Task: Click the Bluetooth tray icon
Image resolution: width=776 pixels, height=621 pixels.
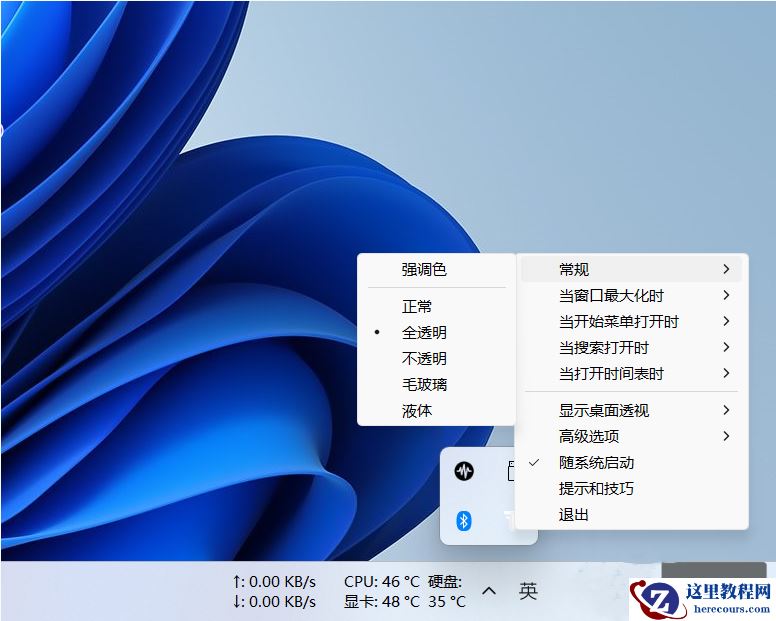Action: tap(464, 521)
